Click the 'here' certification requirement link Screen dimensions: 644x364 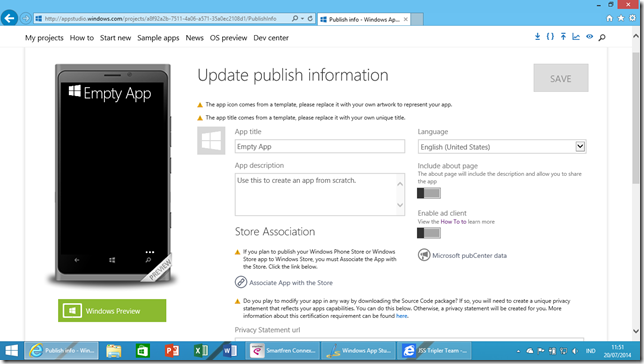click(402, 316)
